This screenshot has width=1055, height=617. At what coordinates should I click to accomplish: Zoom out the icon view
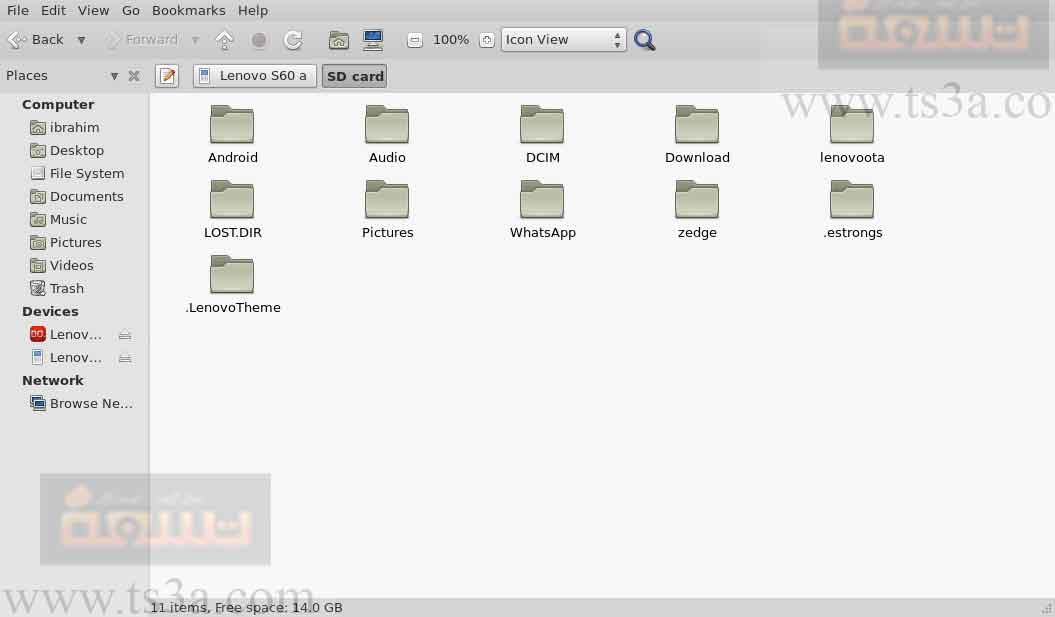415,40
